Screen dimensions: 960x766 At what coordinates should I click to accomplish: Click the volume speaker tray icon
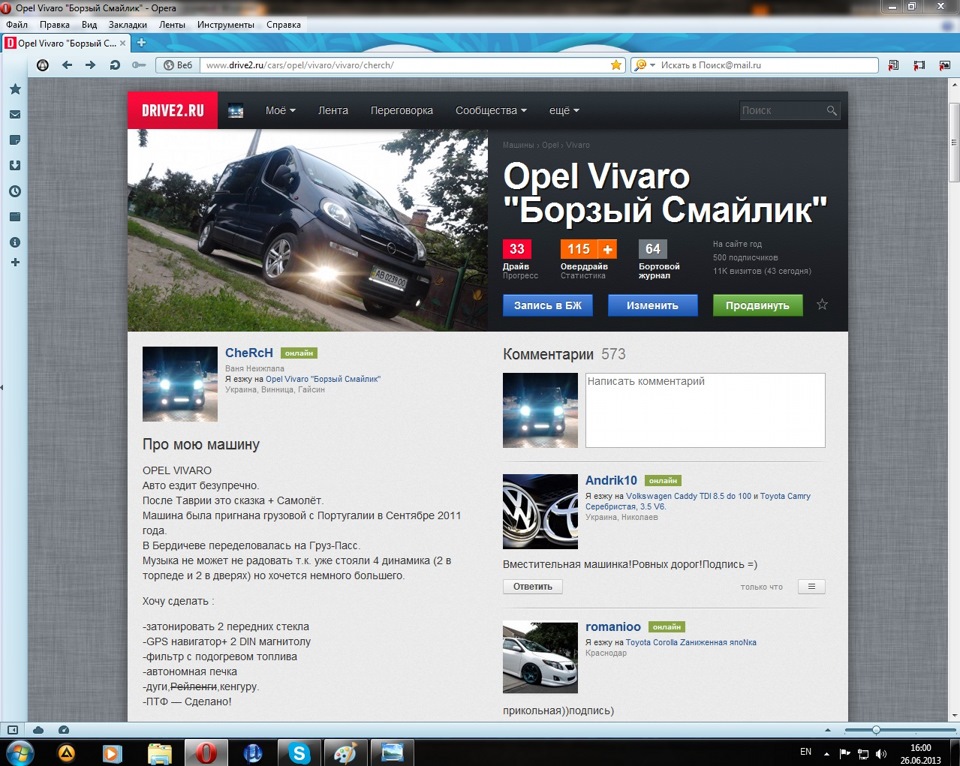point(881,754)
